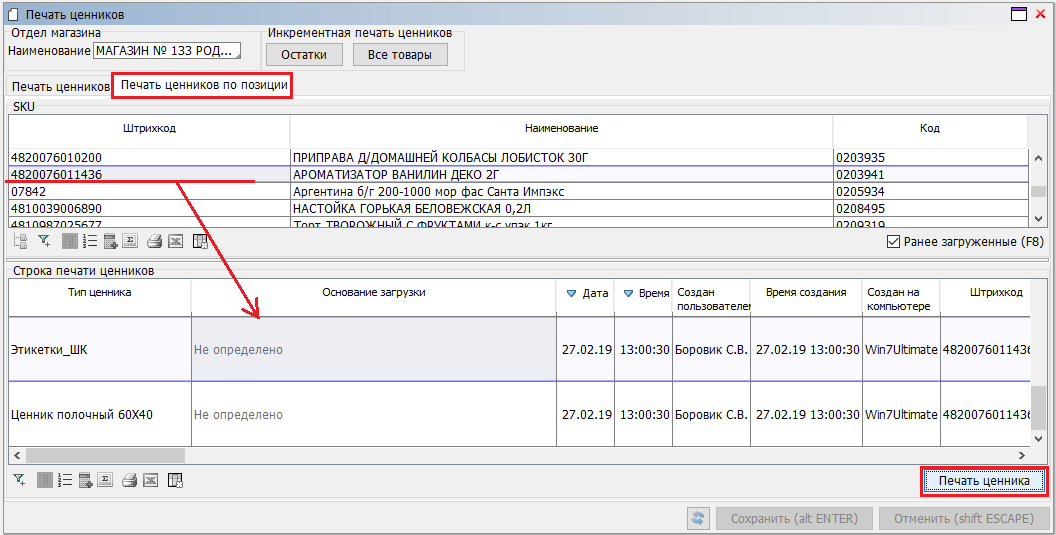Export SKU table to Excel
The width and height of the screenshot is (1056, 535).
[176, 241]
